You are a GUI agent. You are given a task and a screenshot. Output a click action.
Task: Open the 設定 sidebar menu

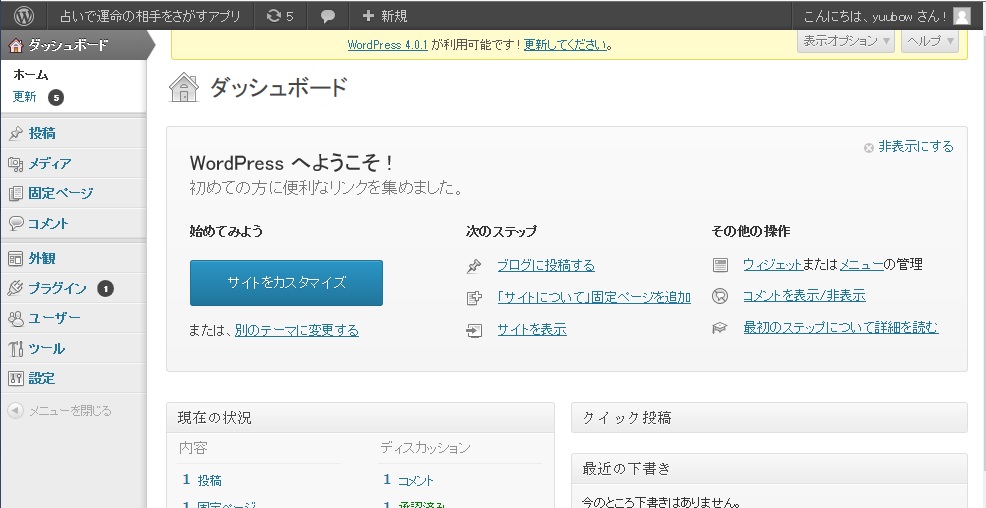point(74,378)
